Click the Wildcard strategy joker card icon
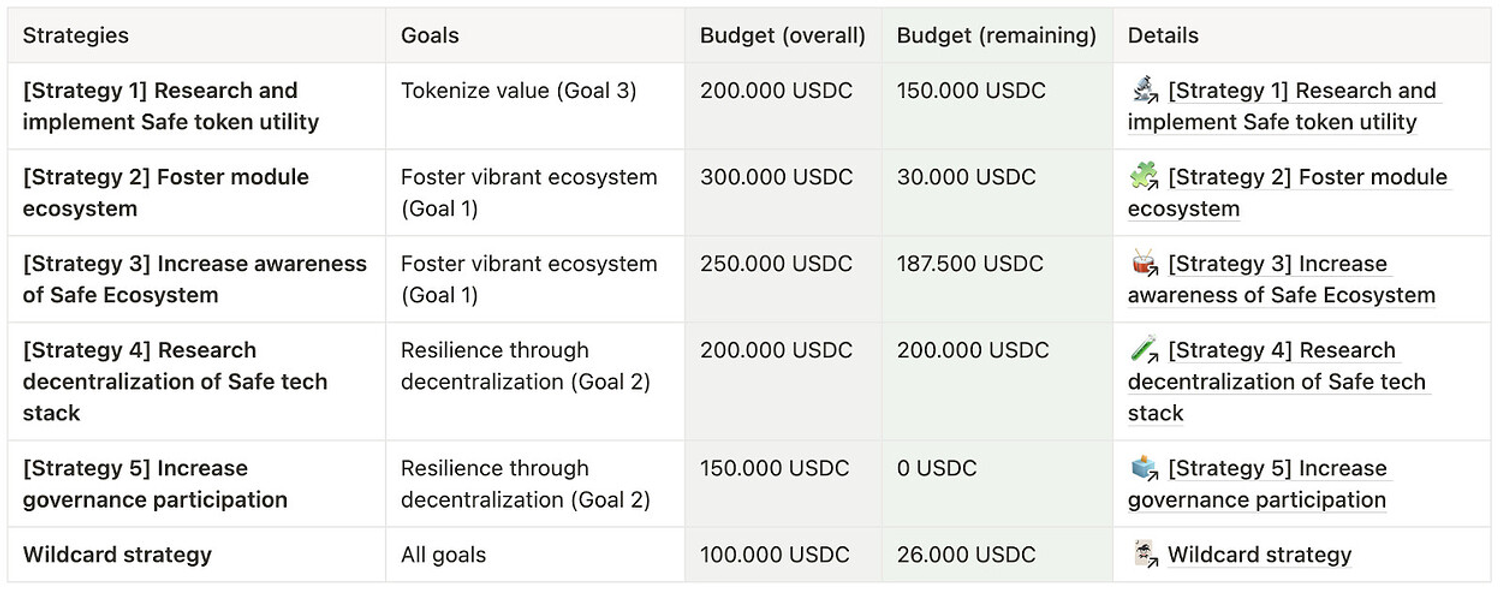 pos(1145,555)
